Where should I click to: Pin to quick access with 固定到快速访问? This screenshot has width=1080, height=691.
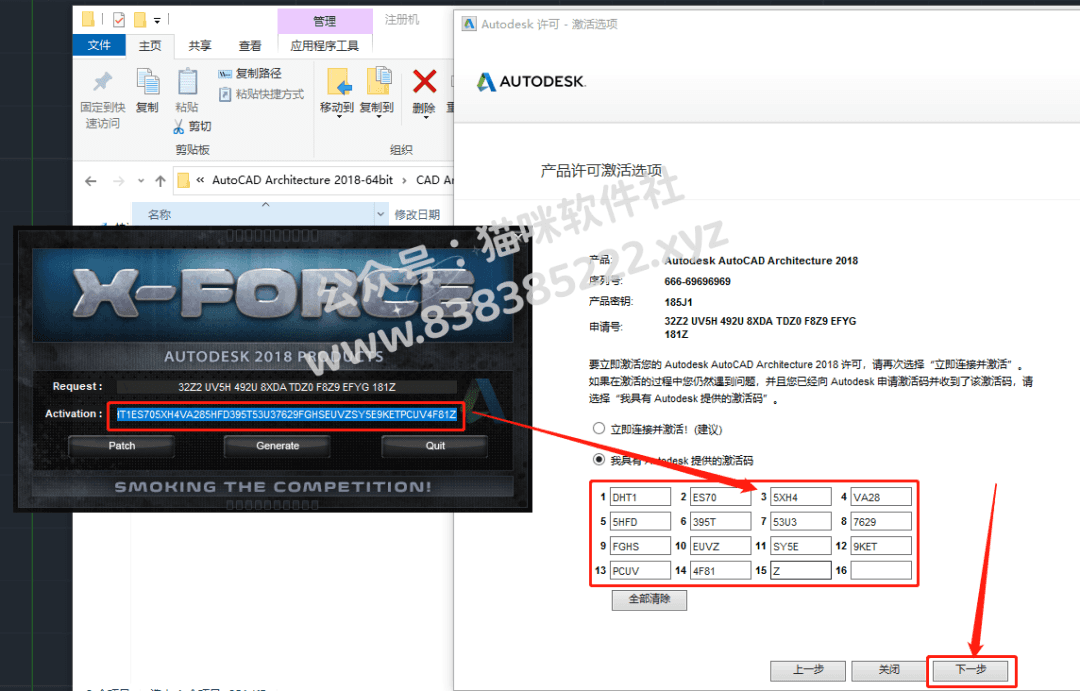(x=103, y=100)
